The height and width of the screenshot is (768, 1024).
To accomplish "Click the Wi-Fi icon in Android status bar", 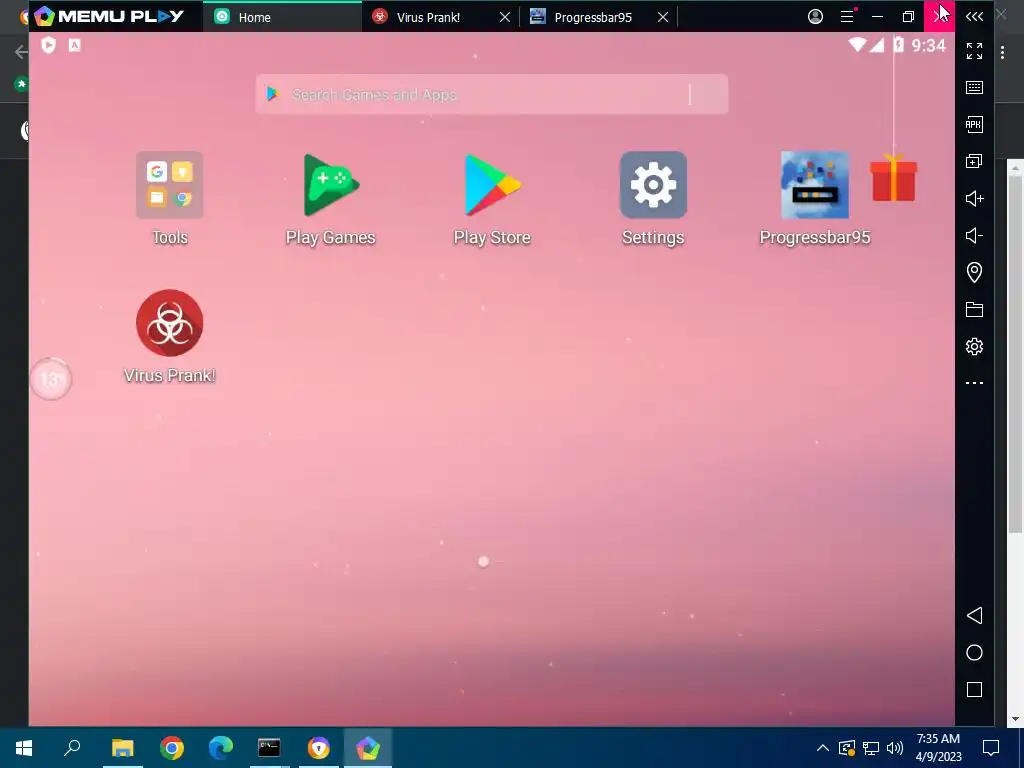I will (x=857, y=44).
